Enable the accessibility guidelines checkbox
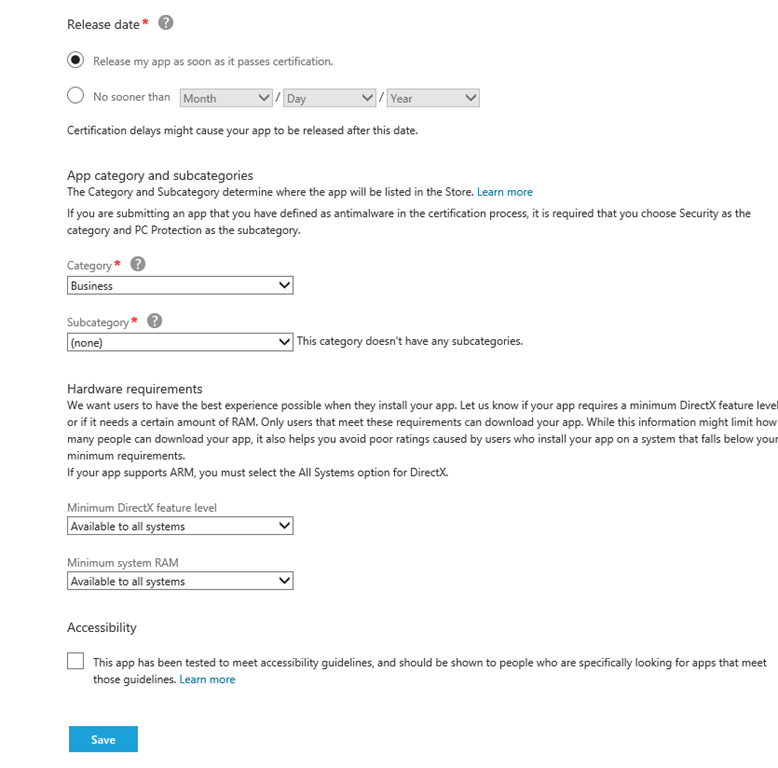The width and height of the screenshot is (778, 768). 76,661
